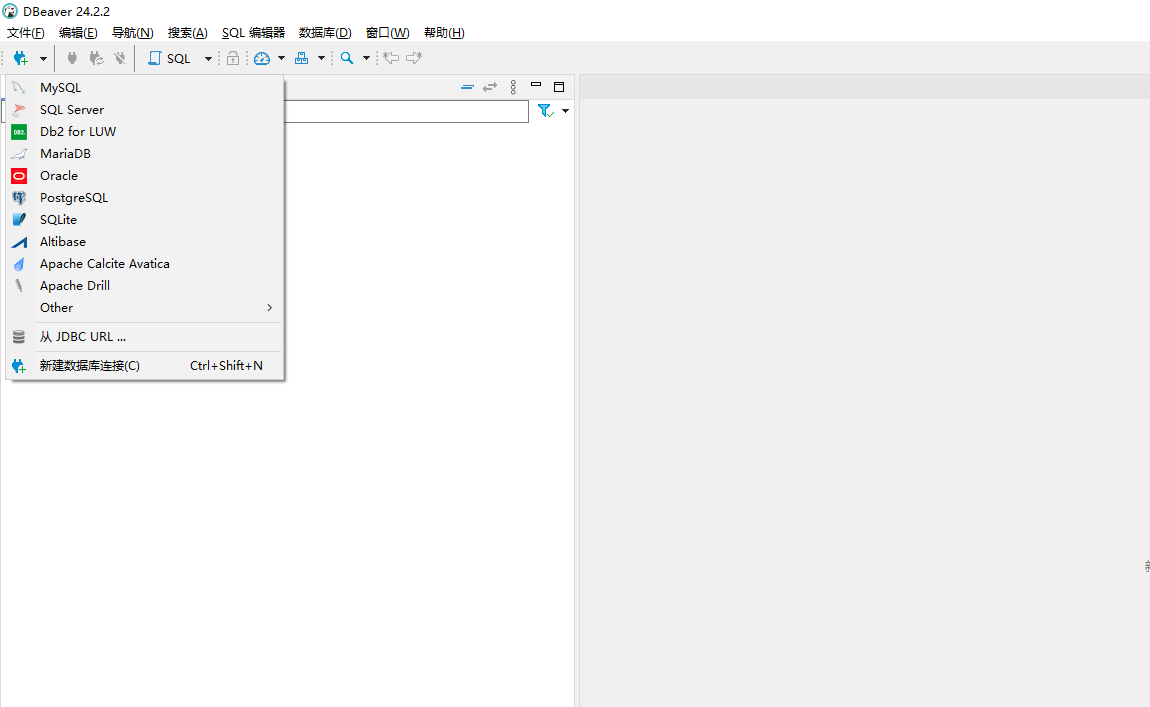The width and height of the screenshot is (1150, 707).
Task: Open the new connection dropdown arrow
Action: coord(43,57)
